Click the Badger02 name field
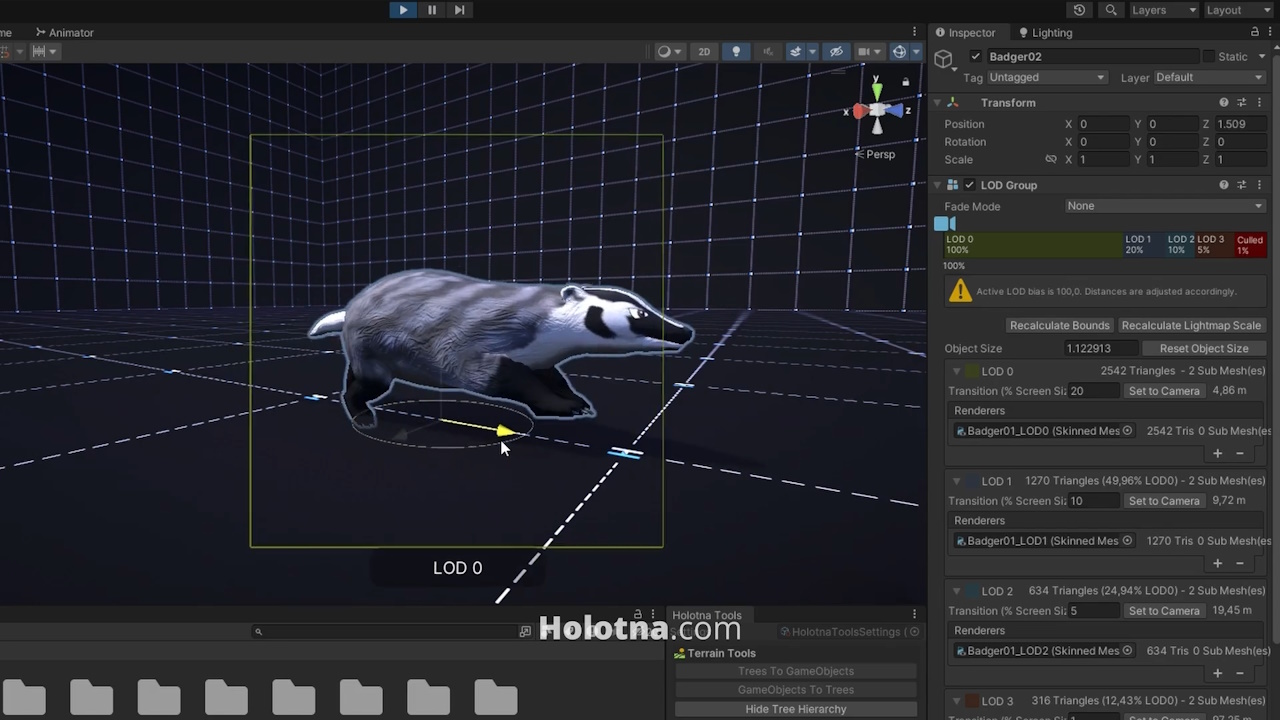Image resolution: width=1280 pixels, height=720 pixels. click(1091, 57)
